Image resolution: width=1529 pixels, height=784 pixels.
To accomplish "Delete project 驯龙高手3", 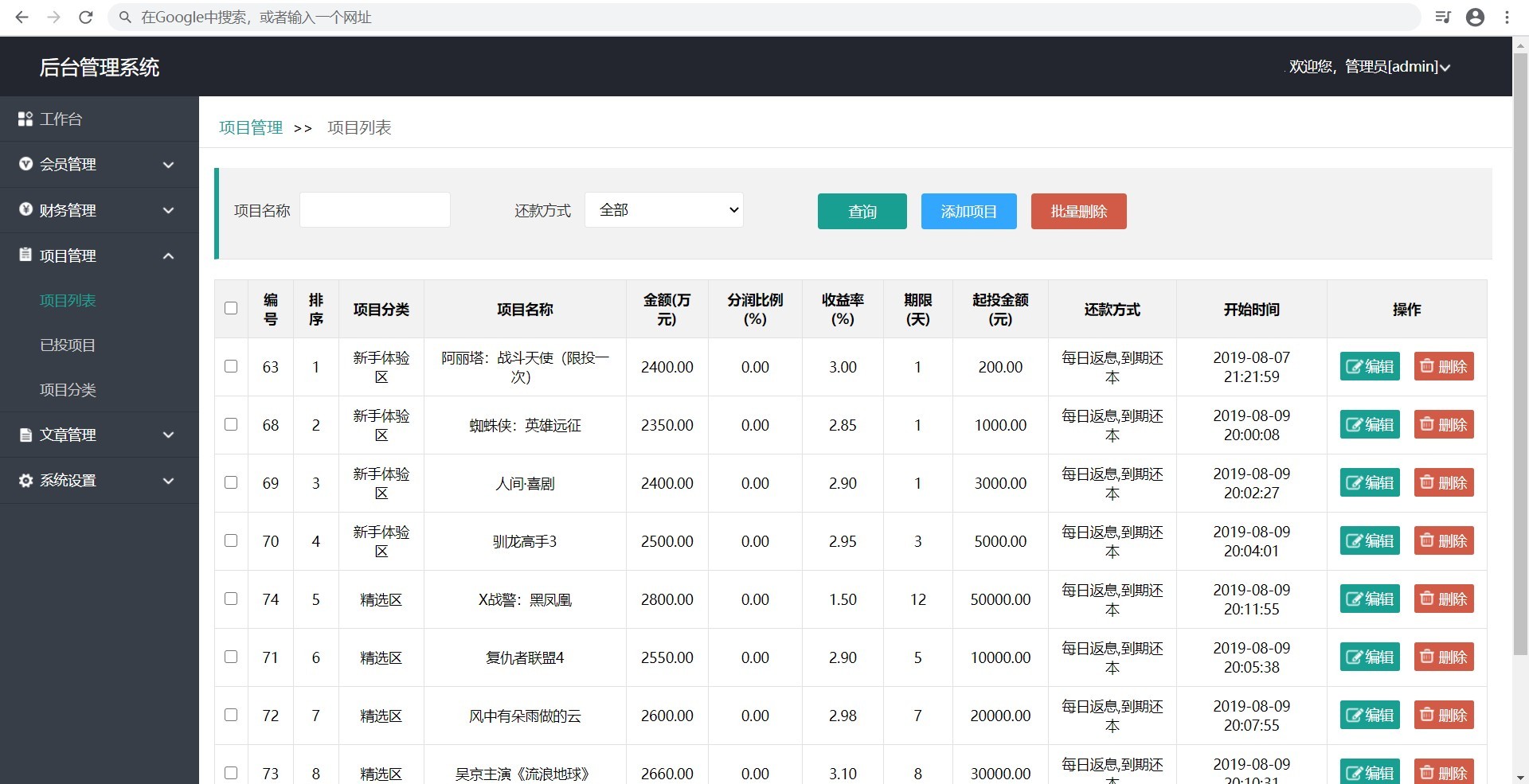I will click(1444, 540).
